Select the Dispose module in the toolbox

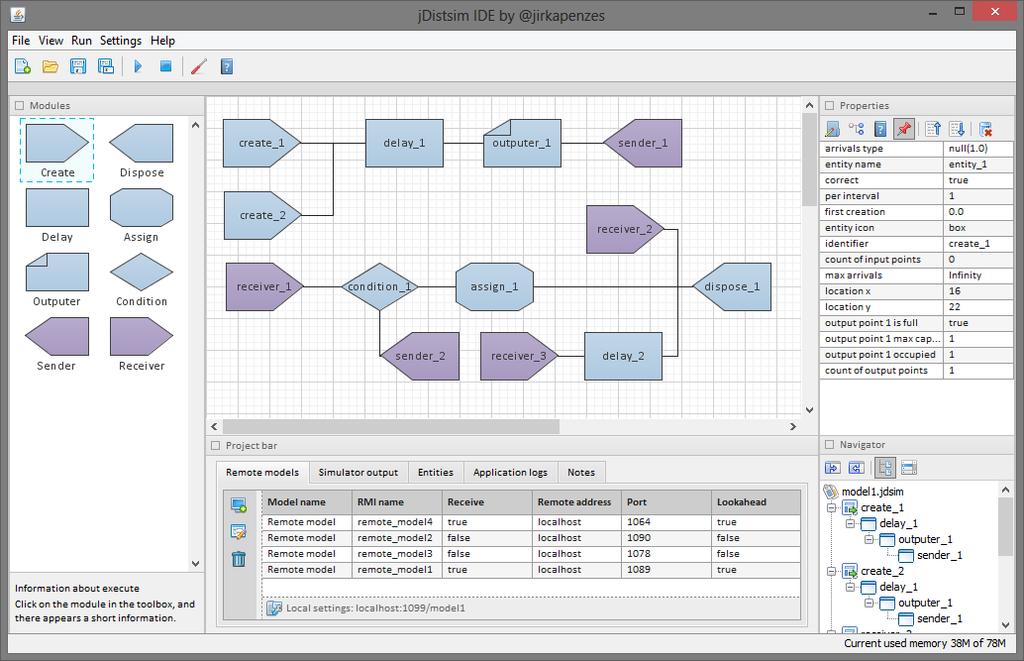(142, 150)
